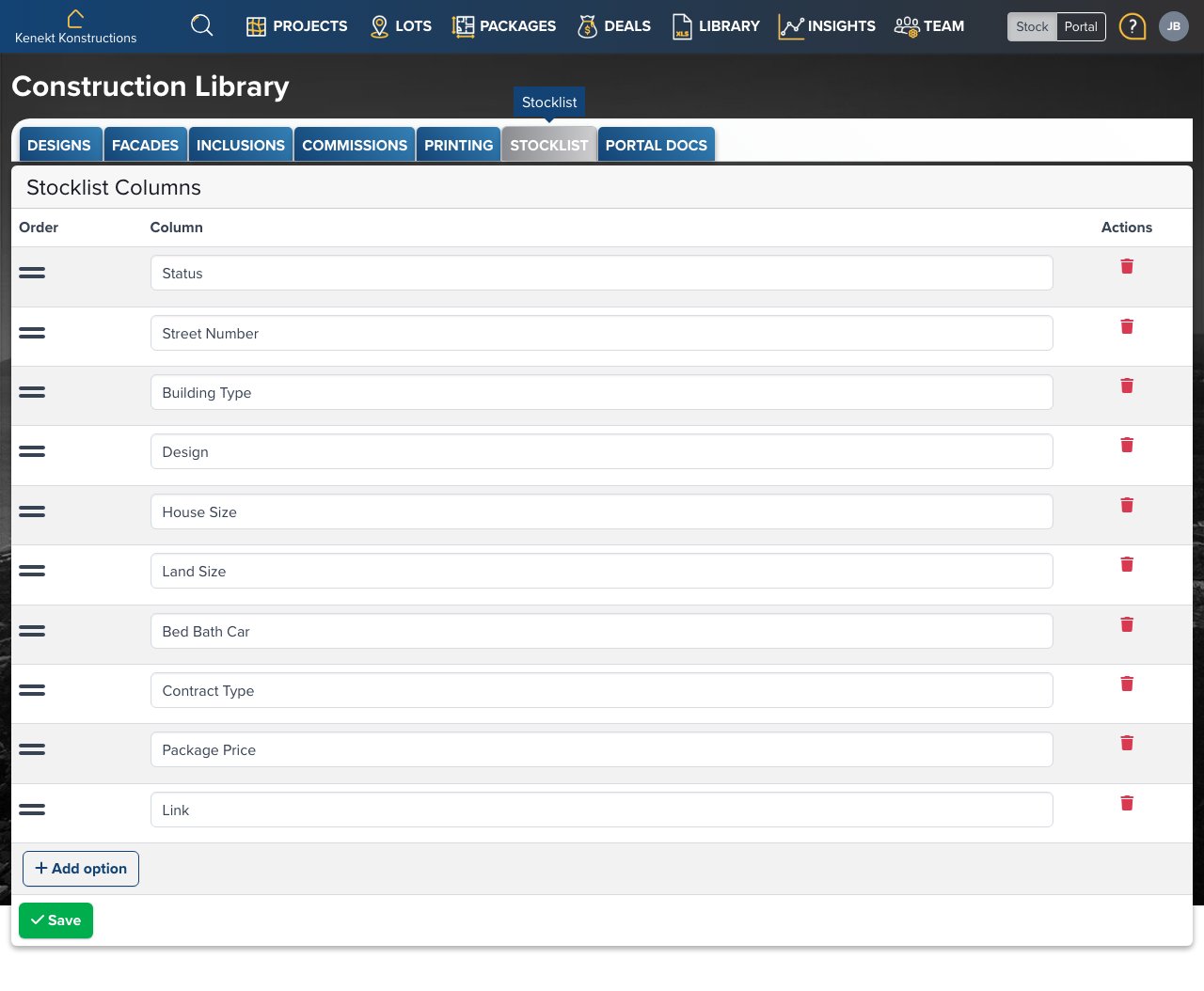Grab the reorder handle for Design
The height and width of the screenshot is (991, 1204).
[x=32, y=451]
